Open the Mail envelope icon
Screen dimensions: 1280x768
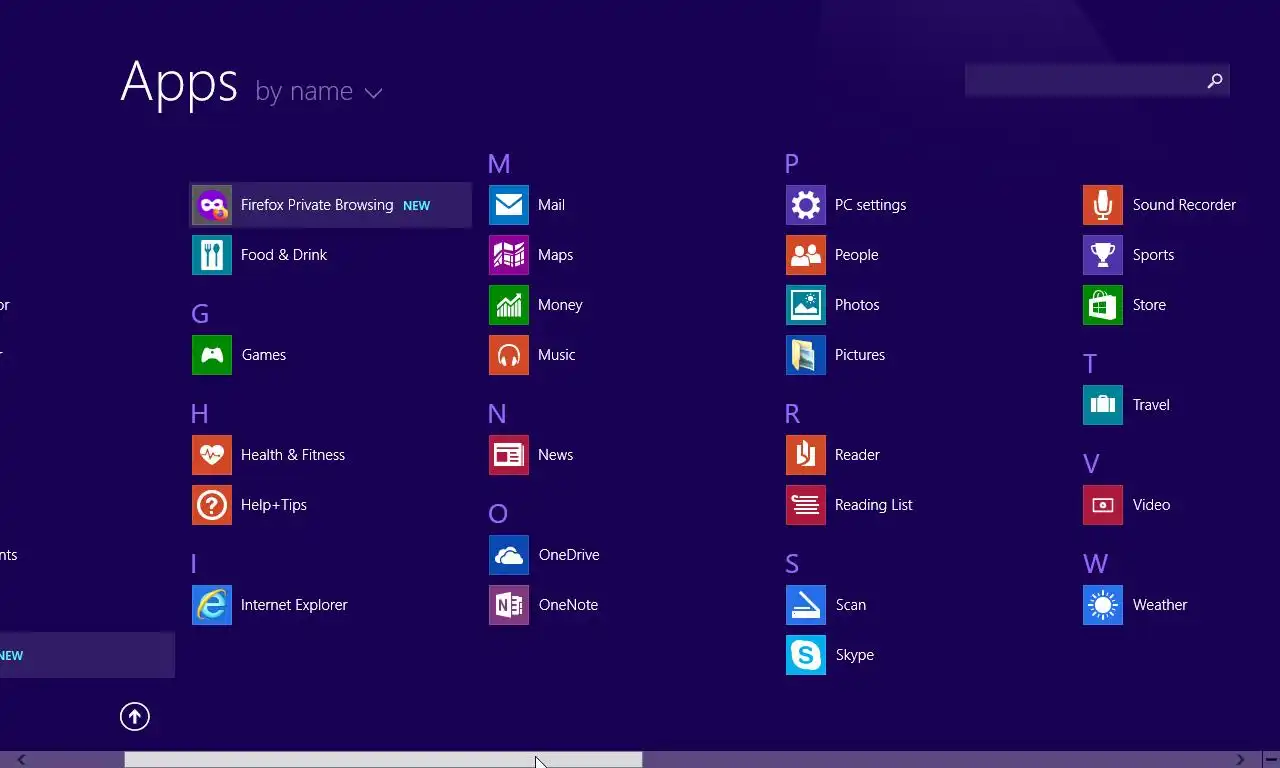[509, 205]
